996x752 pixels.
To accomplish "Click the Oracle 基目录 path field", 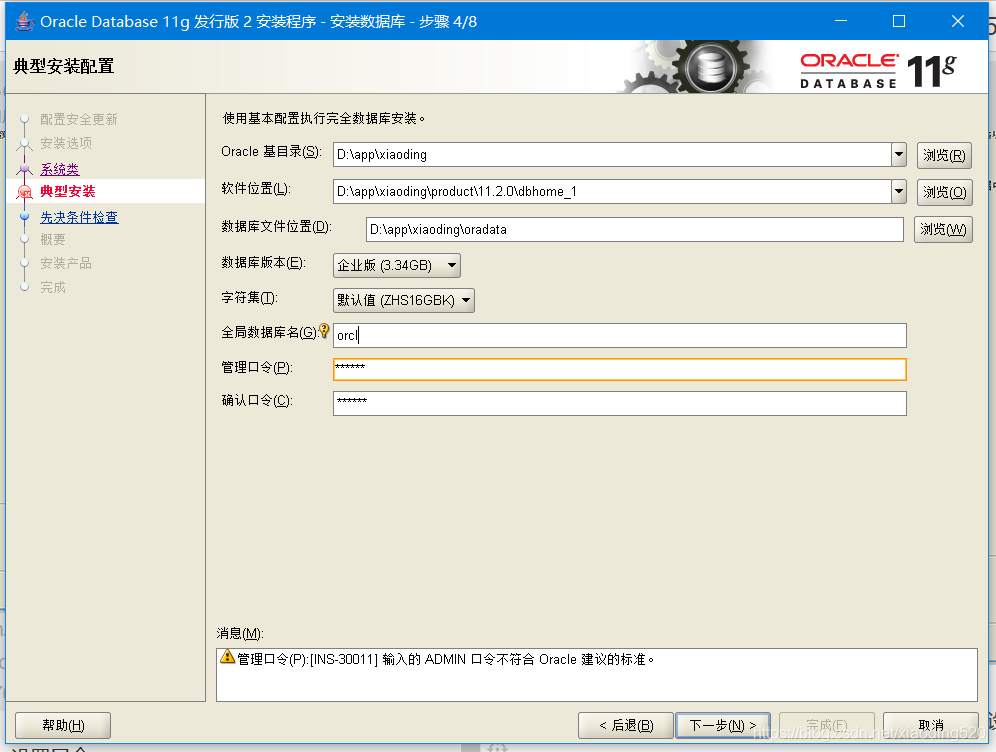I will tap(612, 154).
